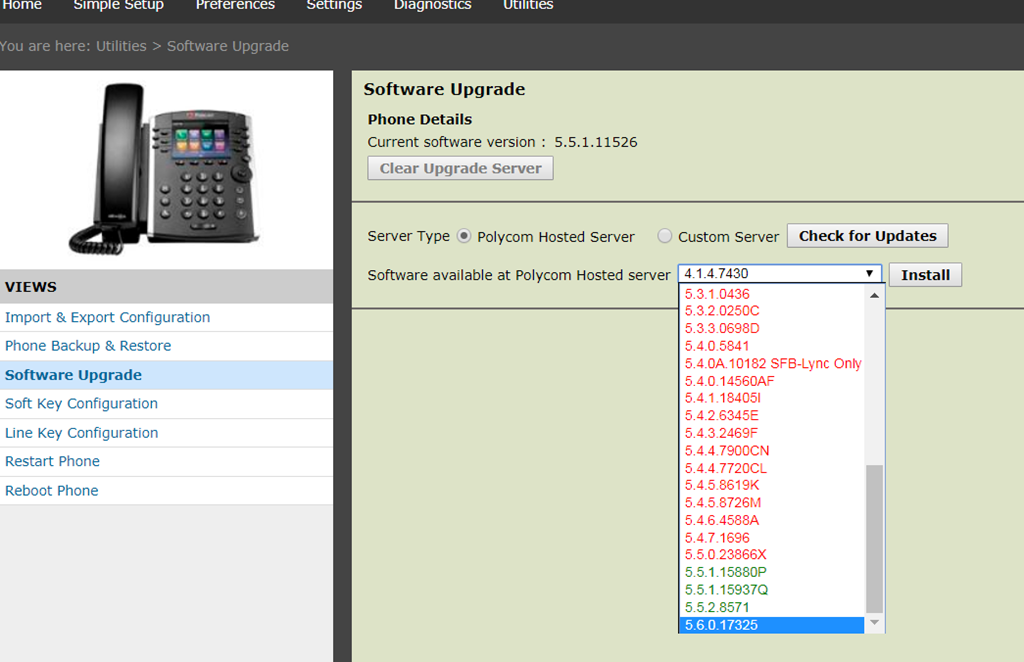Open Import & Export Configuration view
The width and height of the screenshot is (1024, 662).
(x=107, y=317)
